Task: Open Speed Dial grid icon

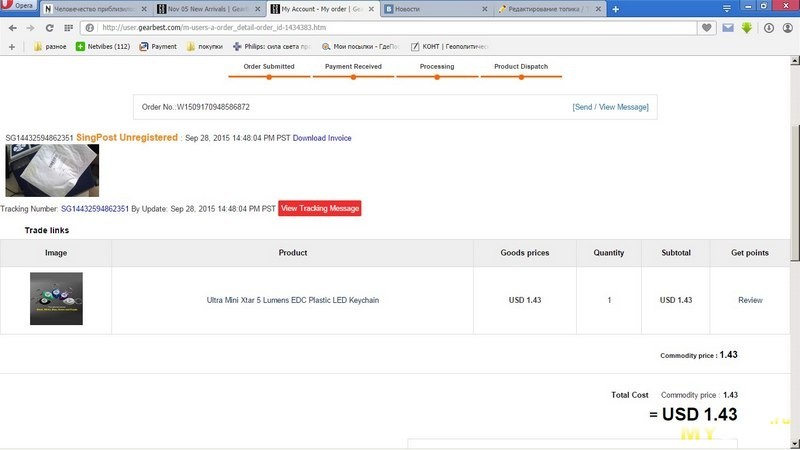Action: click(68, 28)
